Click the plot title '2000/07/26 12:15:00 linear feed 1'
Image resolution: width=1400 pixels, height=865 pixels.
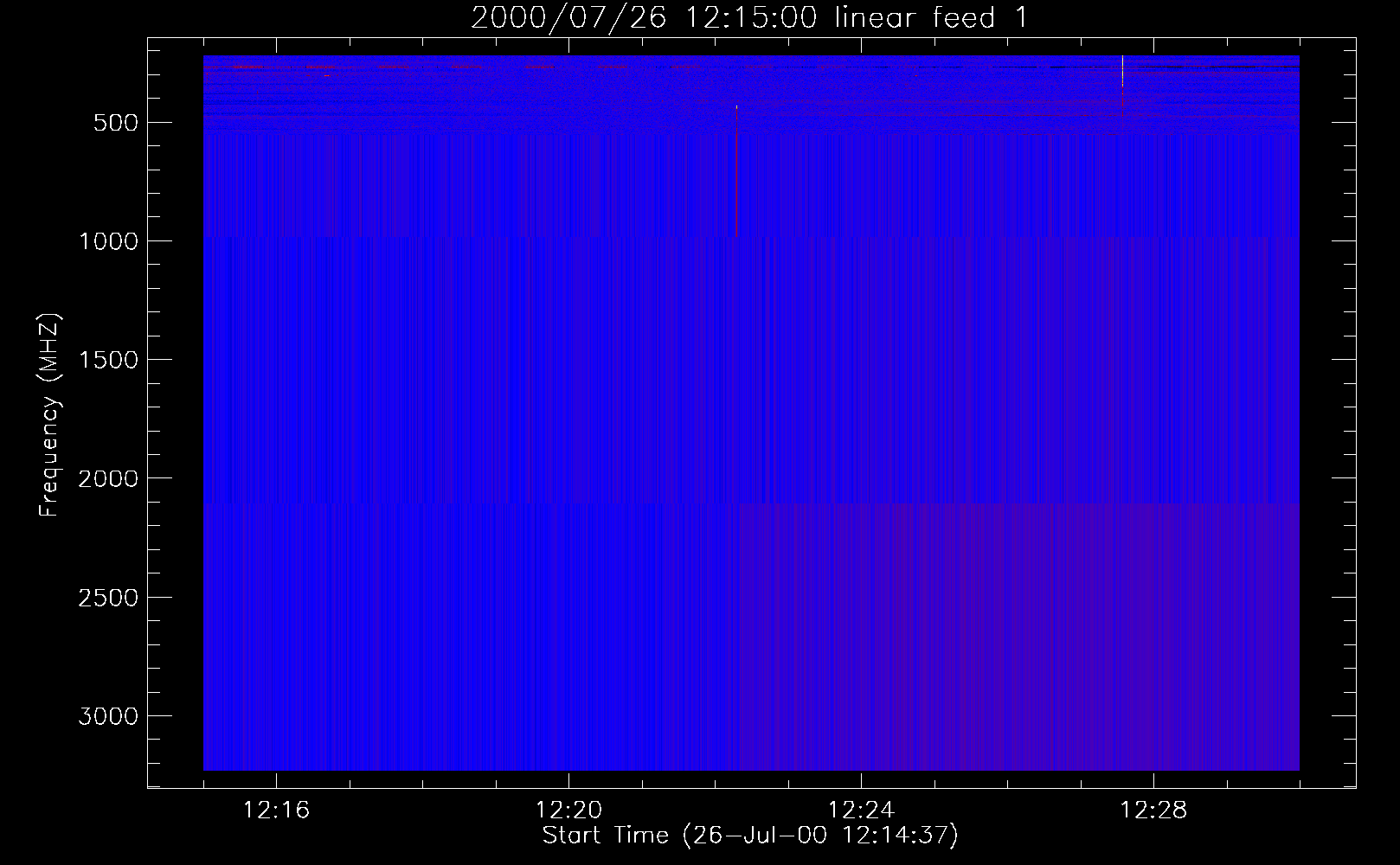pyautogui.click(x=749, y=18)
